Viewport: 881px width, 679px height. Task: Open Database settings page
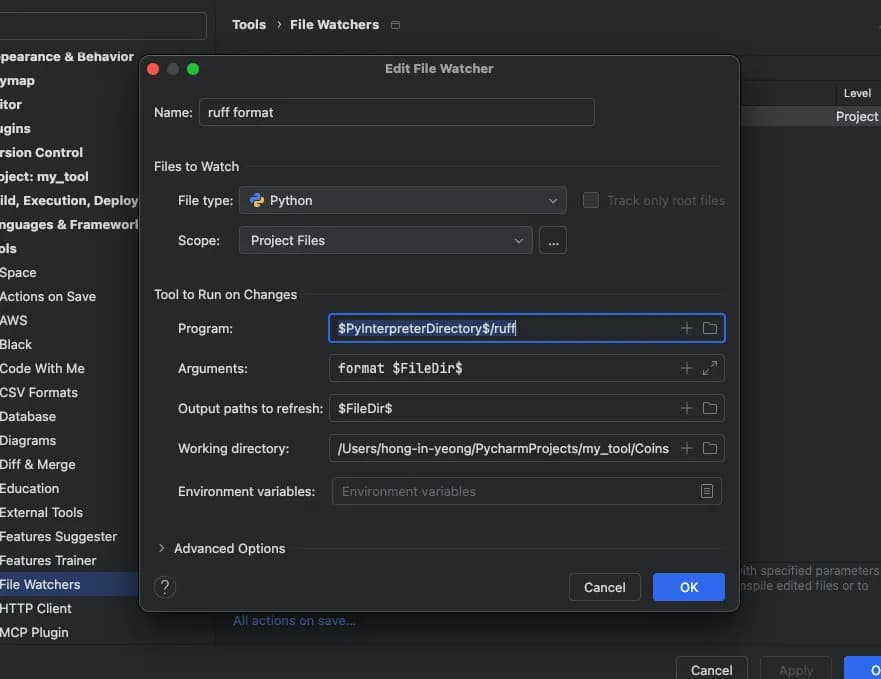click(28, 417)
